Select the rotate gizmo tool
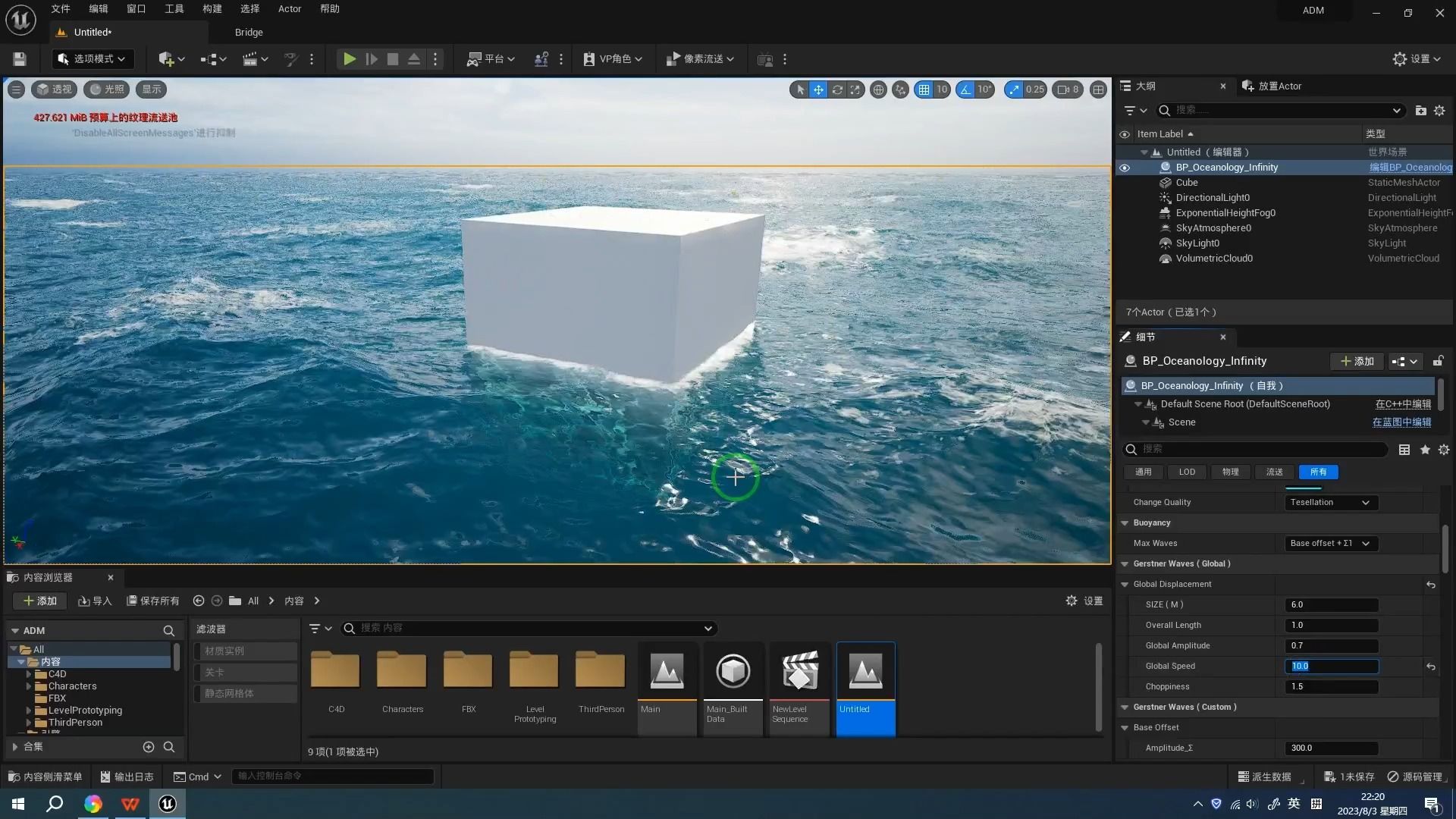 [x=836, y=89]
